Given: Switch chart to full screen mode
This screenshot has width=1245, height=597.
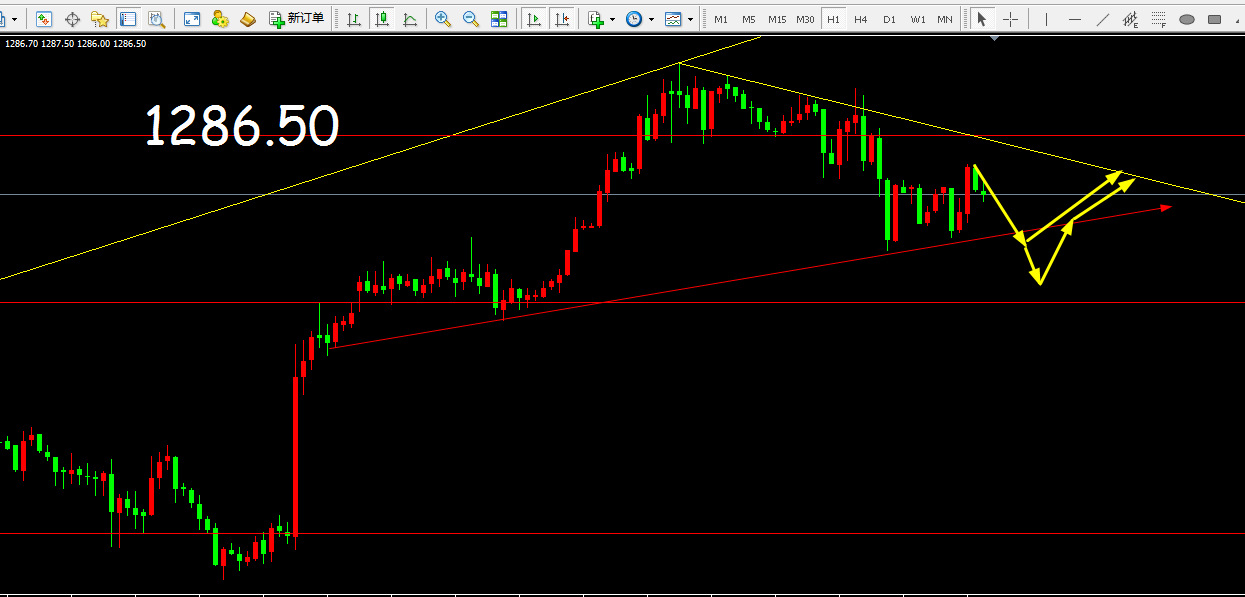Looking at the screenshot, I should [x=192, y=19].
